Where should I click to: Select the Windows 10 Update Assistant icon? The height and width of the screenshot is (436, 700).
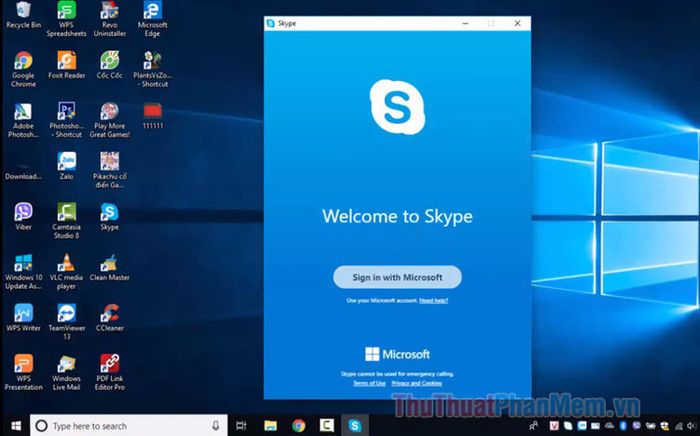coord(23,271)
